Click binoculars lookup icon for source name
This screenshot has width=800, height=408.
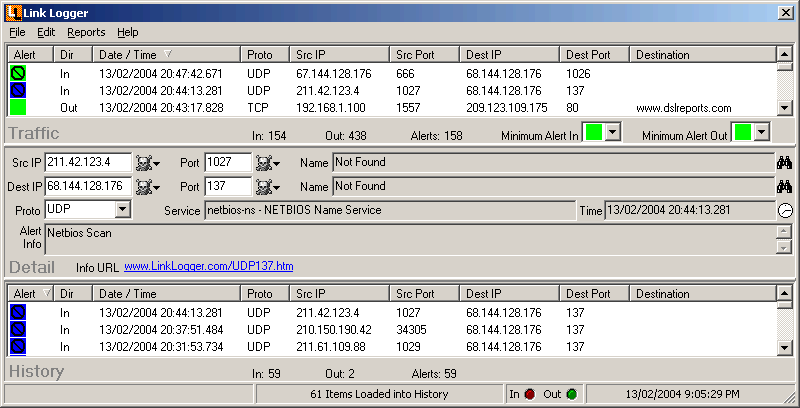coord(784,162)
